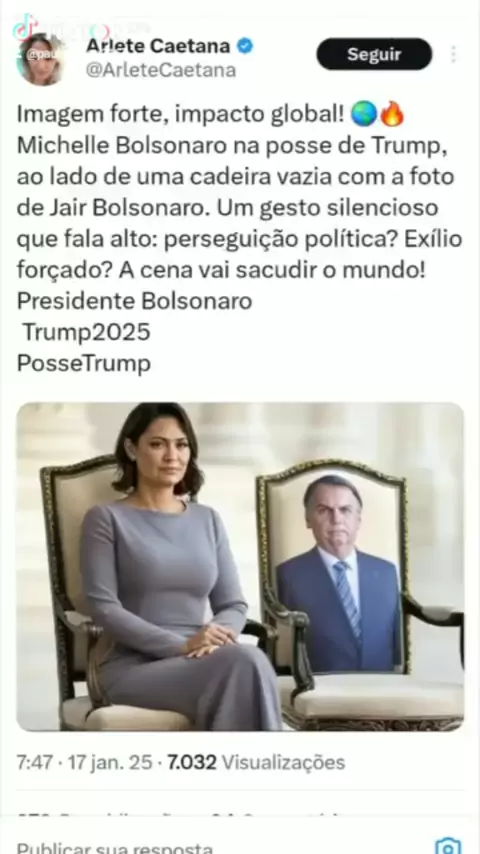Click the globe emoji in the tweet

[x=363, y=115]
